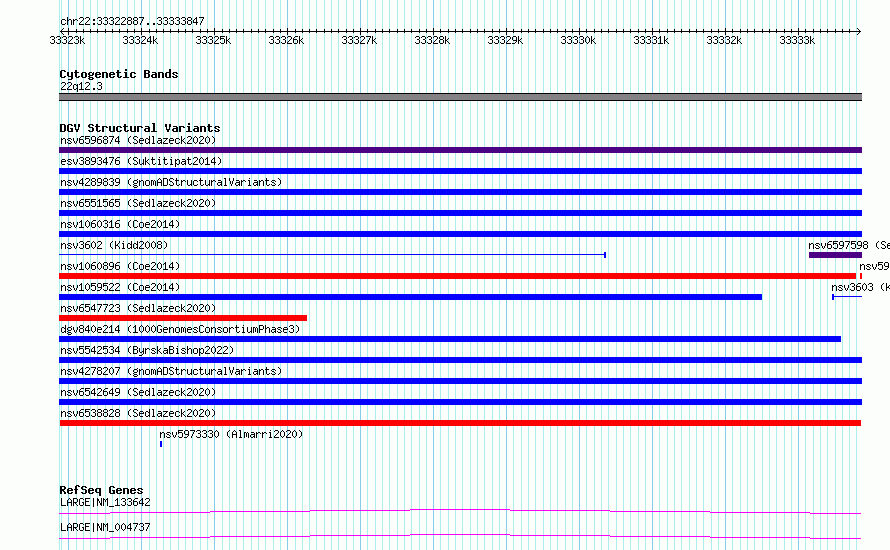Click the 33333k ruler position
The height and width of the screenshot is (550, 890).
tap(797, 40)
